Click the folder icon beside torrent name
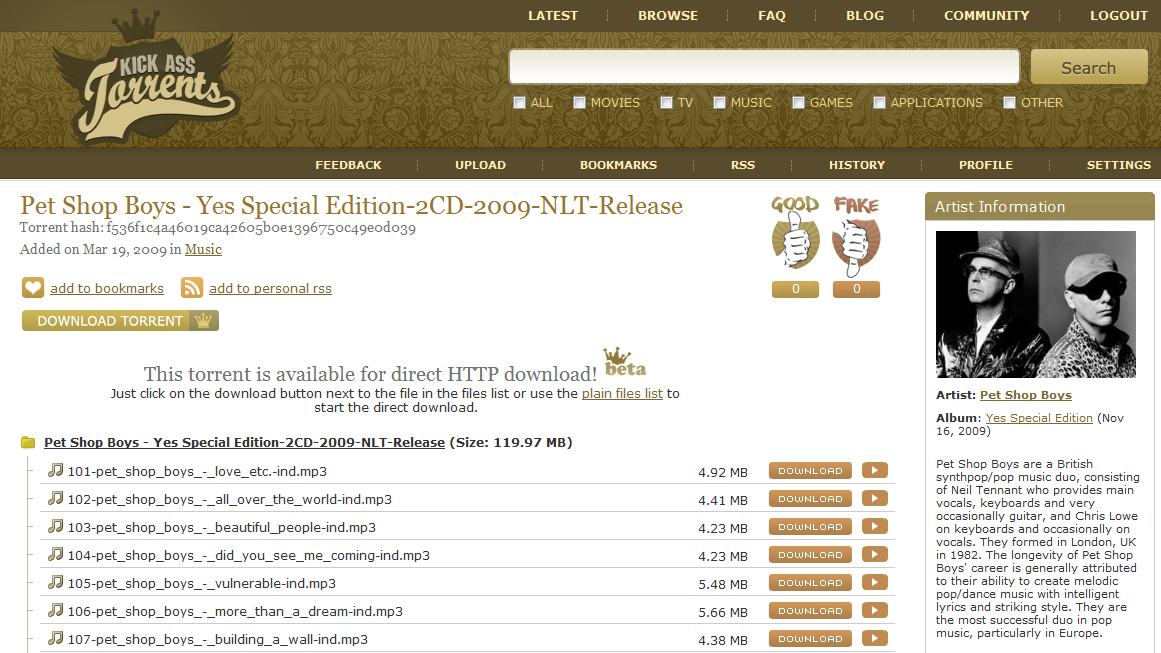1161x653 pixels. pyautogui.click(x=28, y=442)
